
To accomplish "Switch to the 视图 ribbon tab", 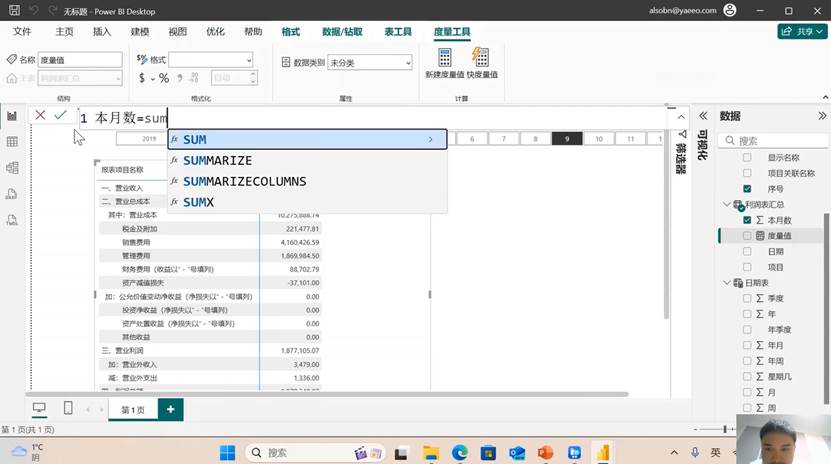I will point(178,32).
